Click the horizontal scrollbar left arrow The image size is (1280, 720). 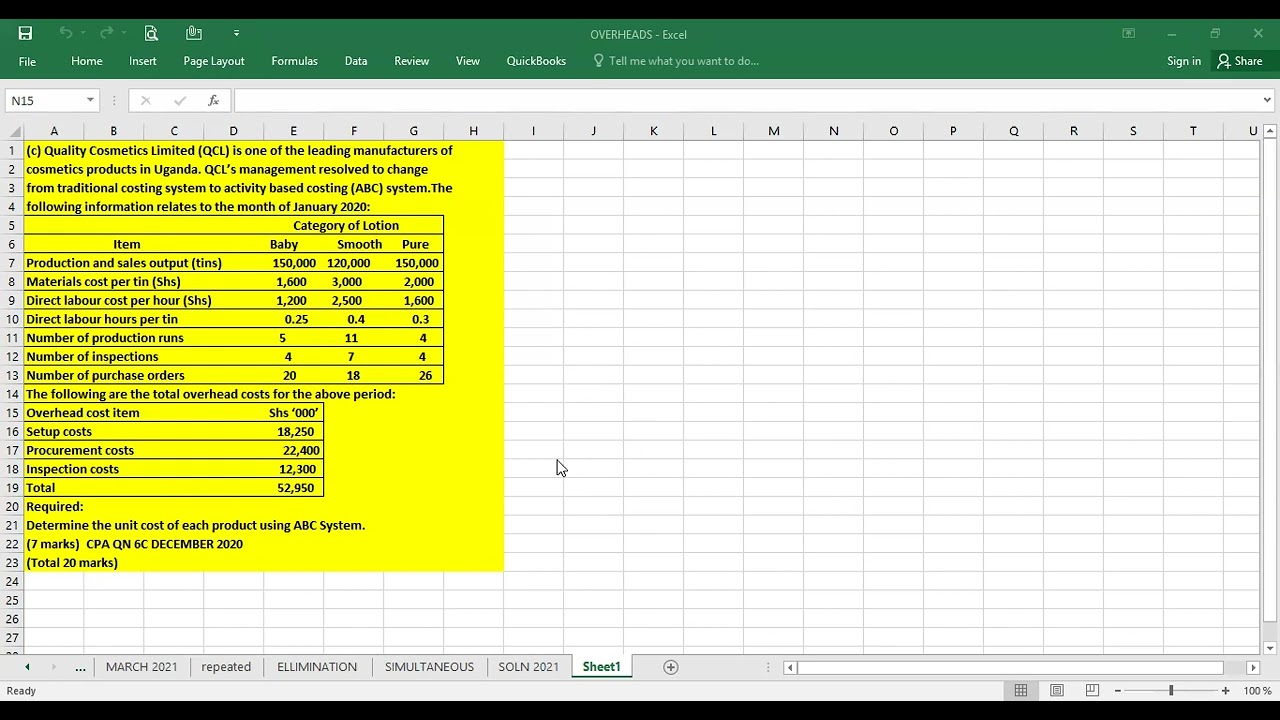pos(790,667)
